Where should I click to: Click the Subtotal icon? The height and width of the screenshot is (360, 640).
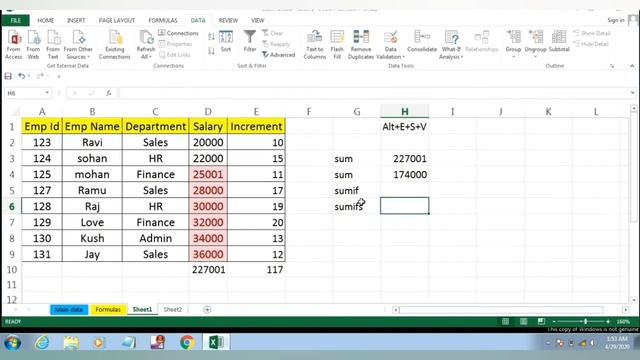(x=559, y=41)
